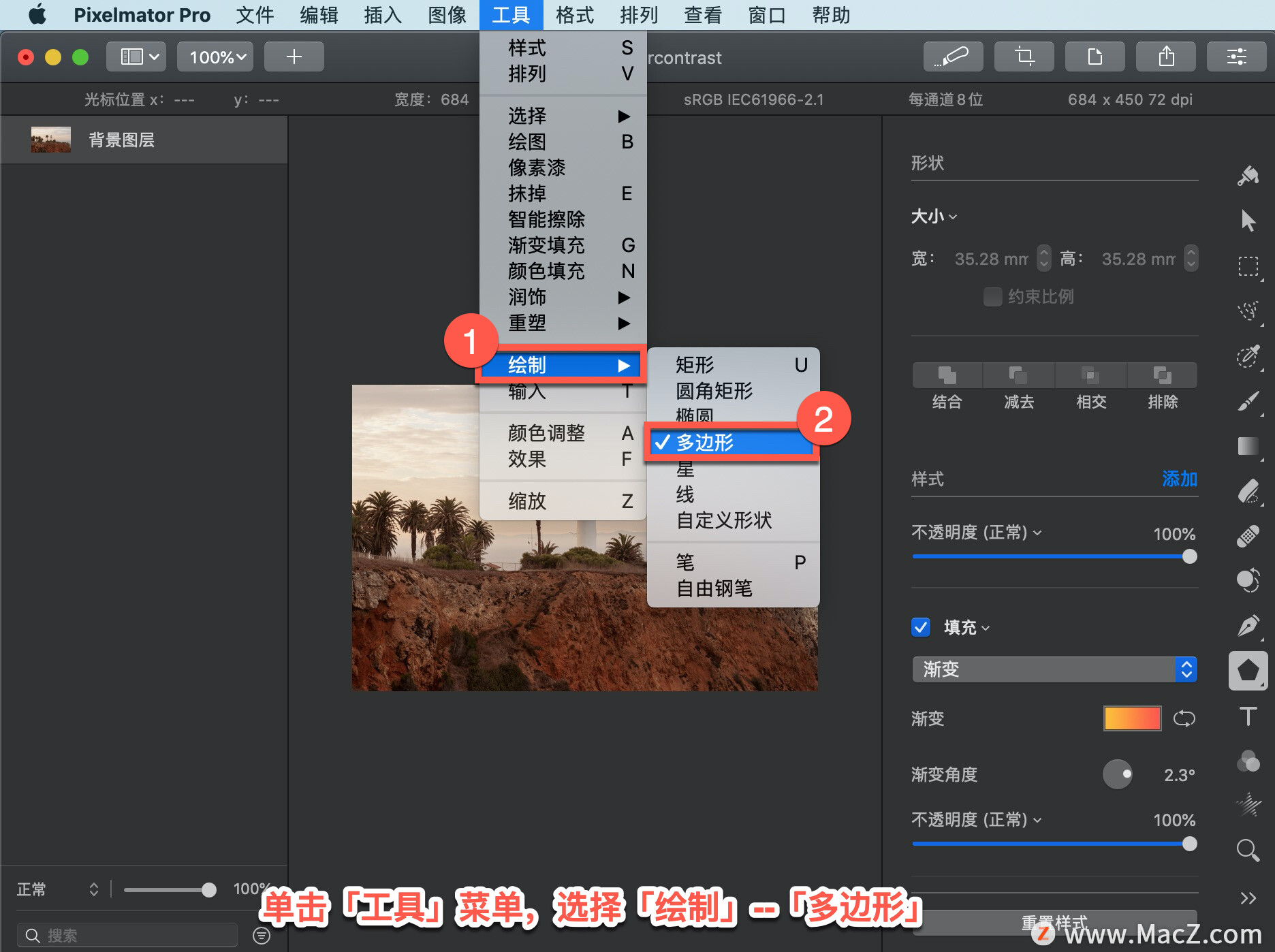Open the 格式 menu in menu bar
The image size is (1275, 952).
coord(574,15)
